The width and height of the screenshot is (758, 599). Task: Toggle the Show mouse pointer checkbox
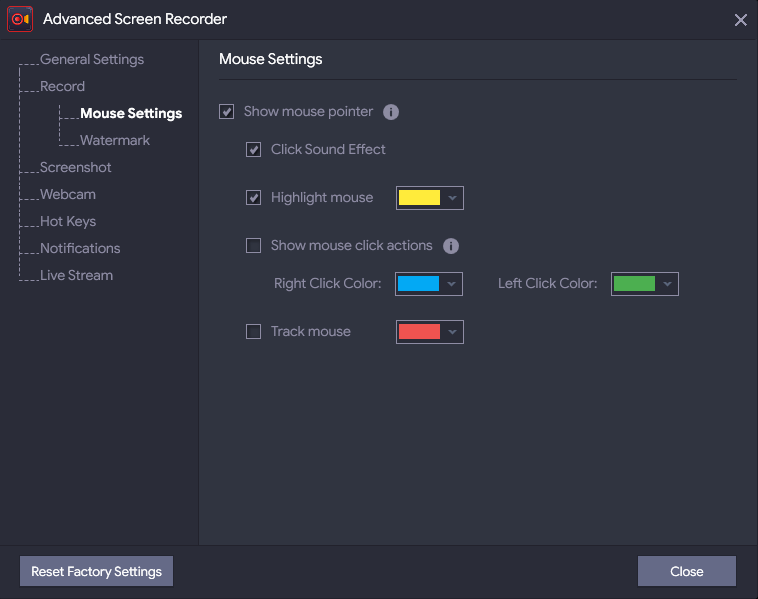tap(226, 112)
